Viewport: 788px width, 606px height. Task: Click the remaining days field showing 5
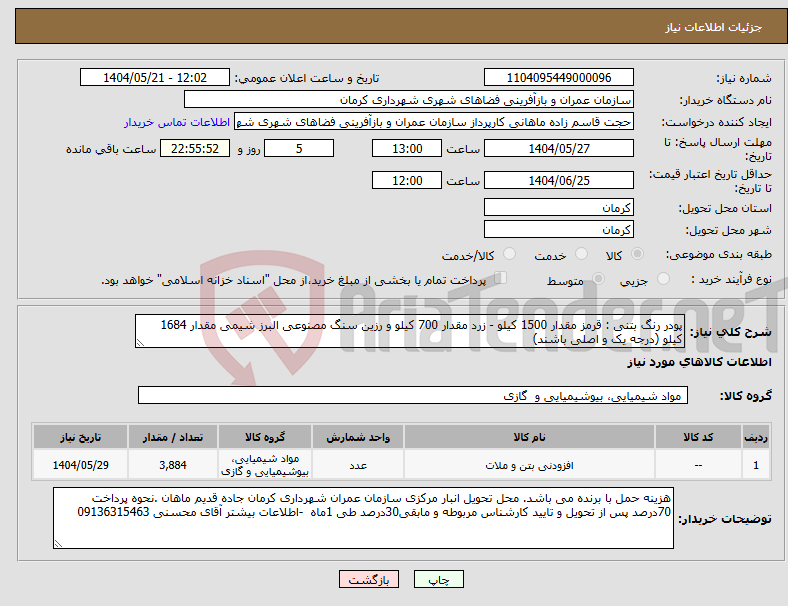click(299, 149)
